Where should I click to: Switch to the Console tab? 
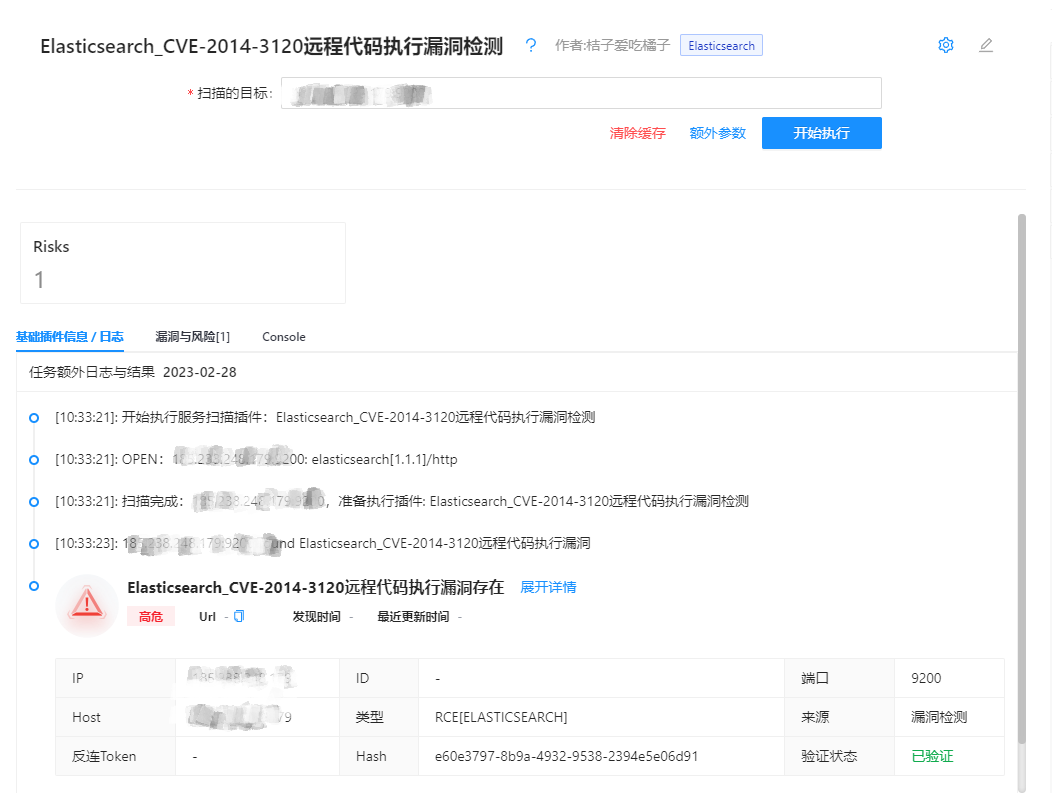pos(284,337)
